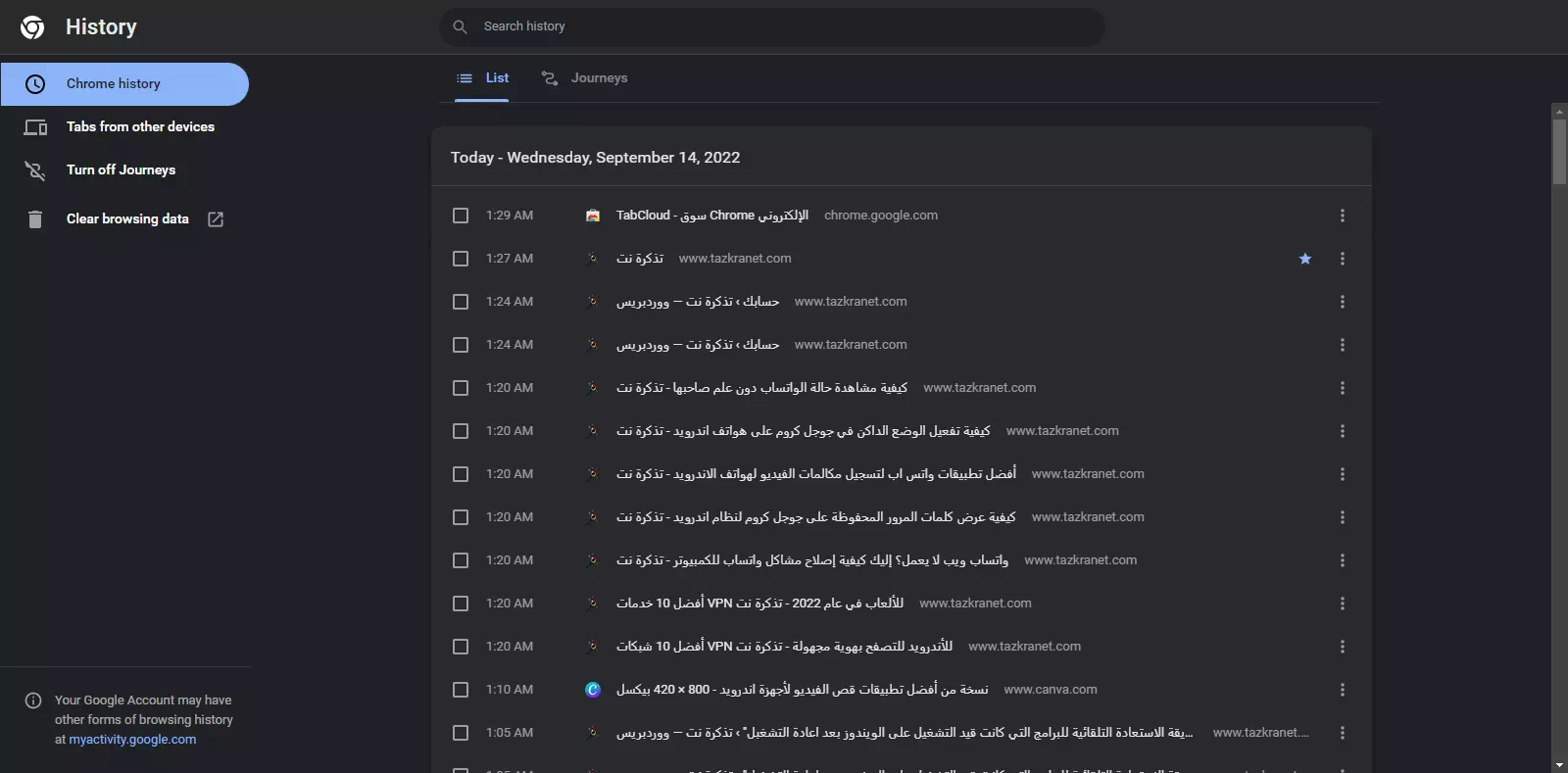Open the 1:27 AM bookmarked tazkranet entry
1568x773 pixels.
click(x=640, y=259)
